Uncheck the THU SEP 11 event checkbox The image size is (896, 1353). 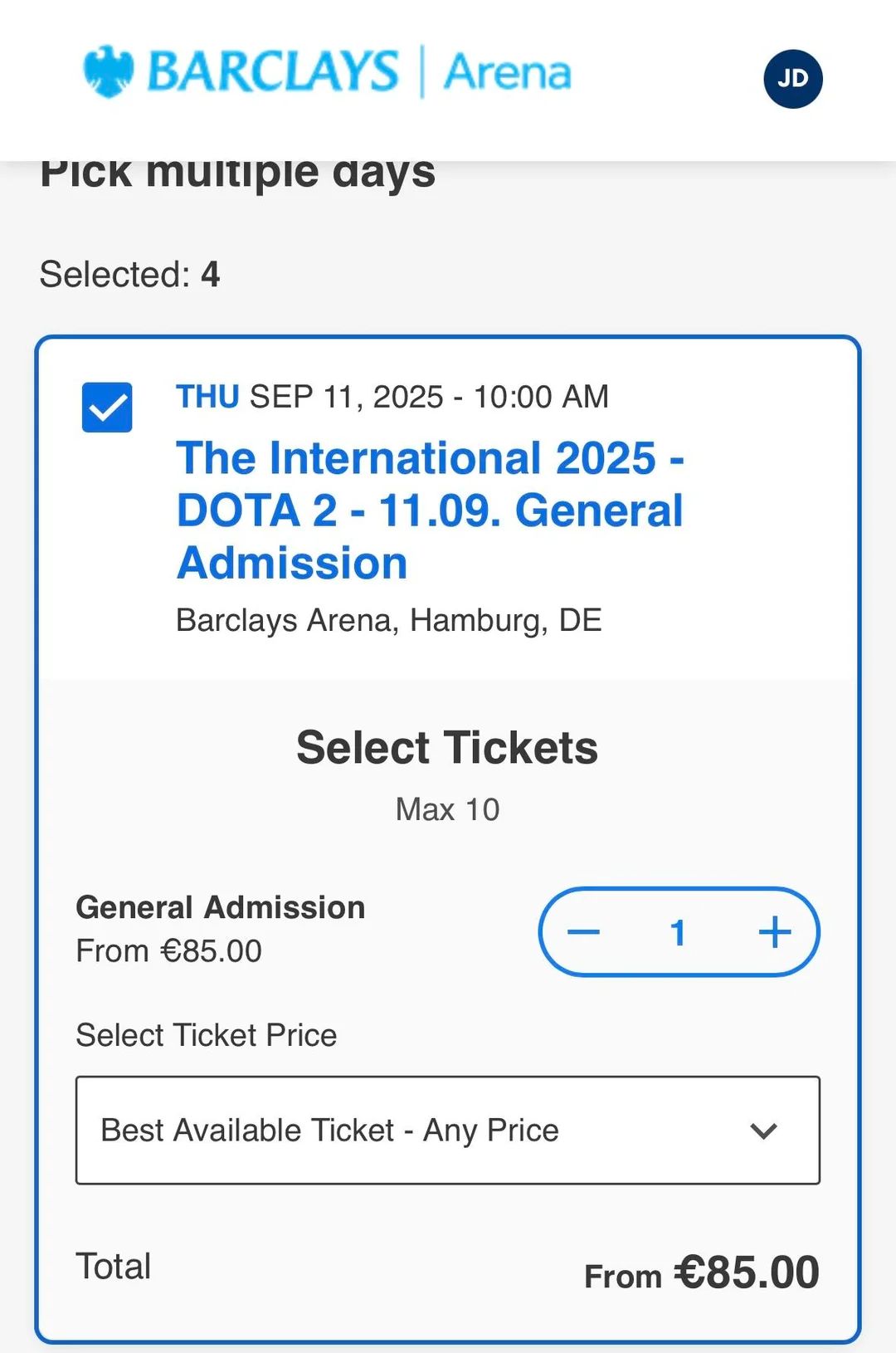(107, 407)
